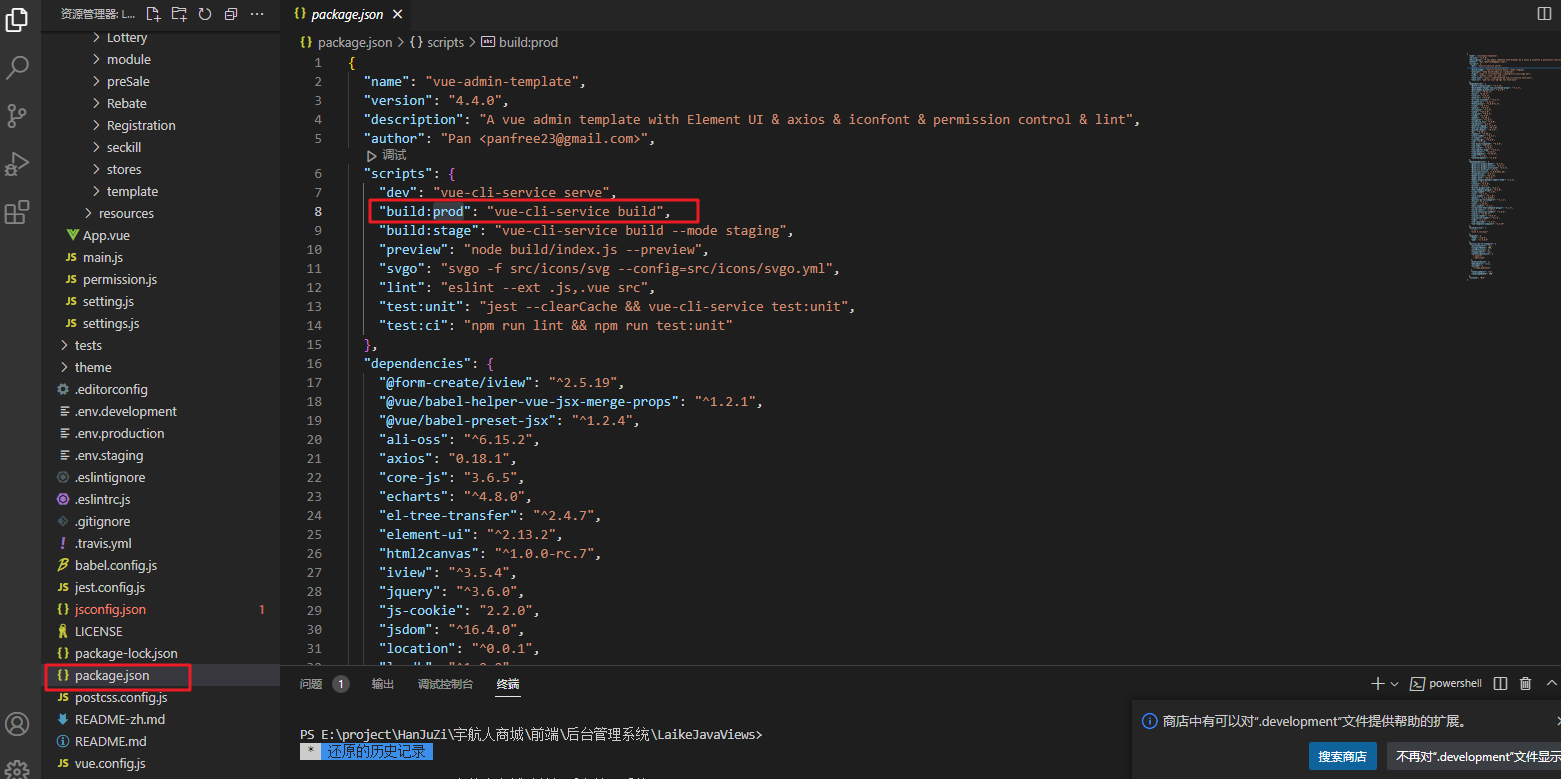This screenshot has height=779, width=1561.
Task: Open the Source Control view
Action: pyautogui.click(x=17, y=116)
